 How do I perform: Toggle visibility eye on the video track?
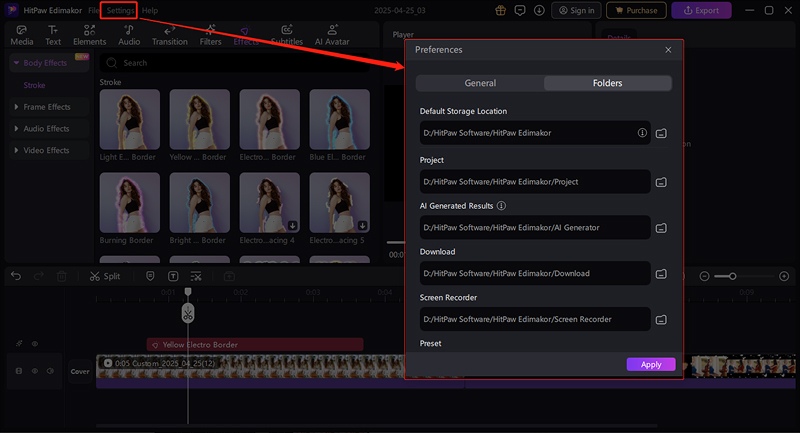click(35, 371)
